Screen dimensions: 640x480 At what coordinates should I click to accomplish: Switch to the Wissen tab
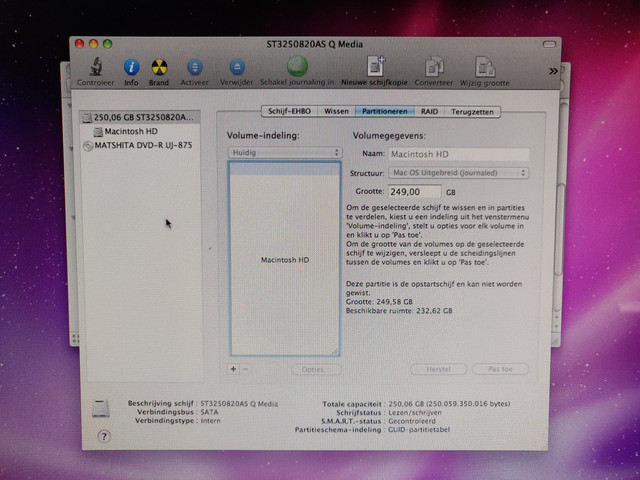click(336, 111)
